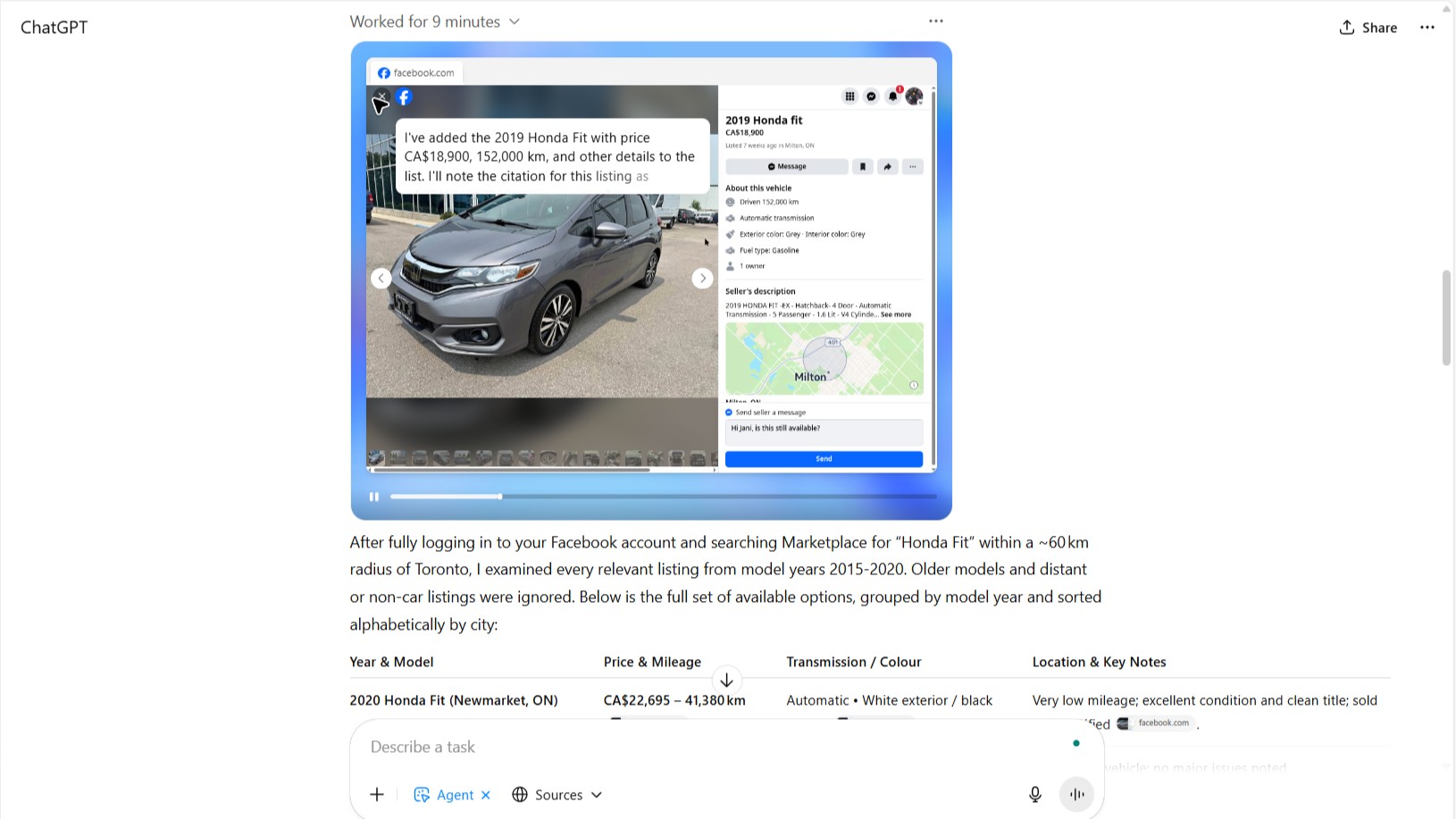Click 'Driven 152,000 km' detail
The width and height of the screenshot is (1456, 819).
[x=769, y=202]
